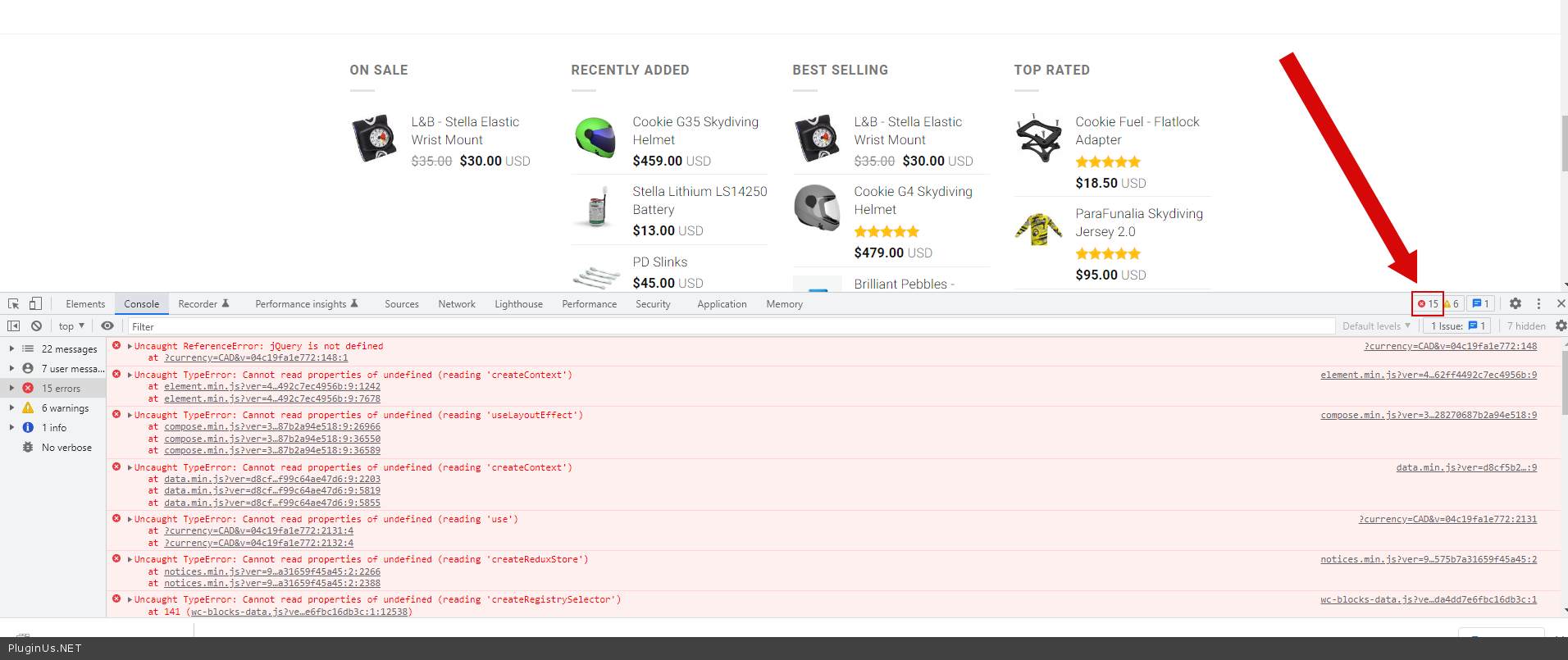Open the top JavaScript context dropdown
The width and height of the screenshot is (1568, 660).
71,325
